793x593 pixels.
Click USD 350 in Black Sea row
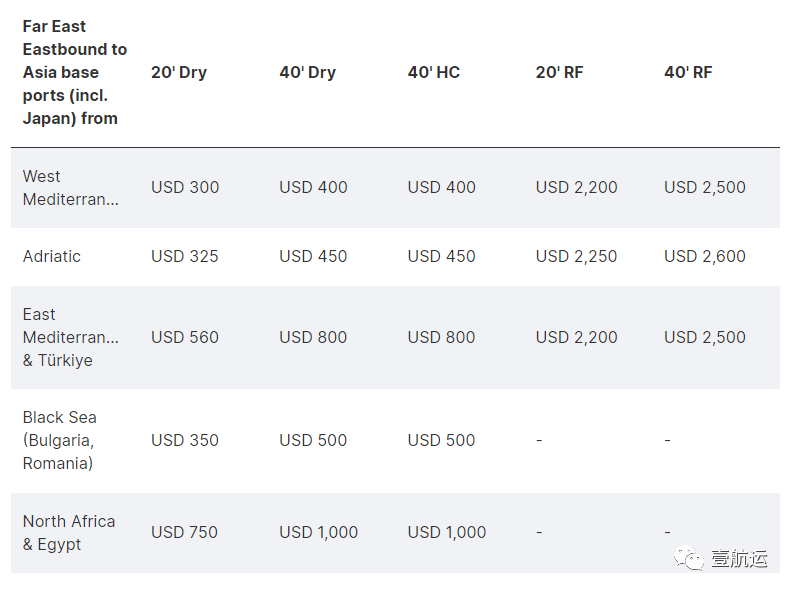(x=185, y=440)
